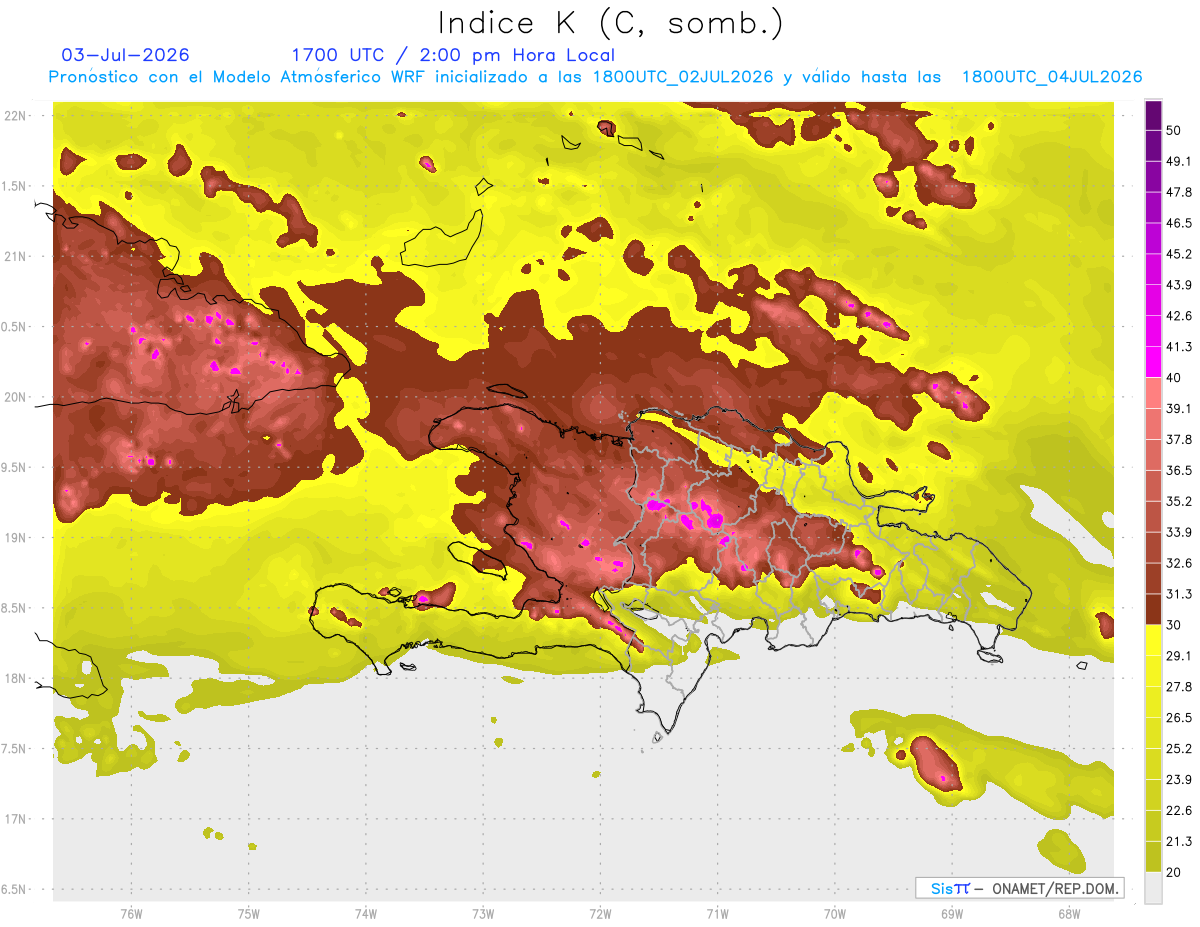This screenshot has width=1200, height=927.
Task: Select the date text "03-Jul-2026"
Action: 125,55
